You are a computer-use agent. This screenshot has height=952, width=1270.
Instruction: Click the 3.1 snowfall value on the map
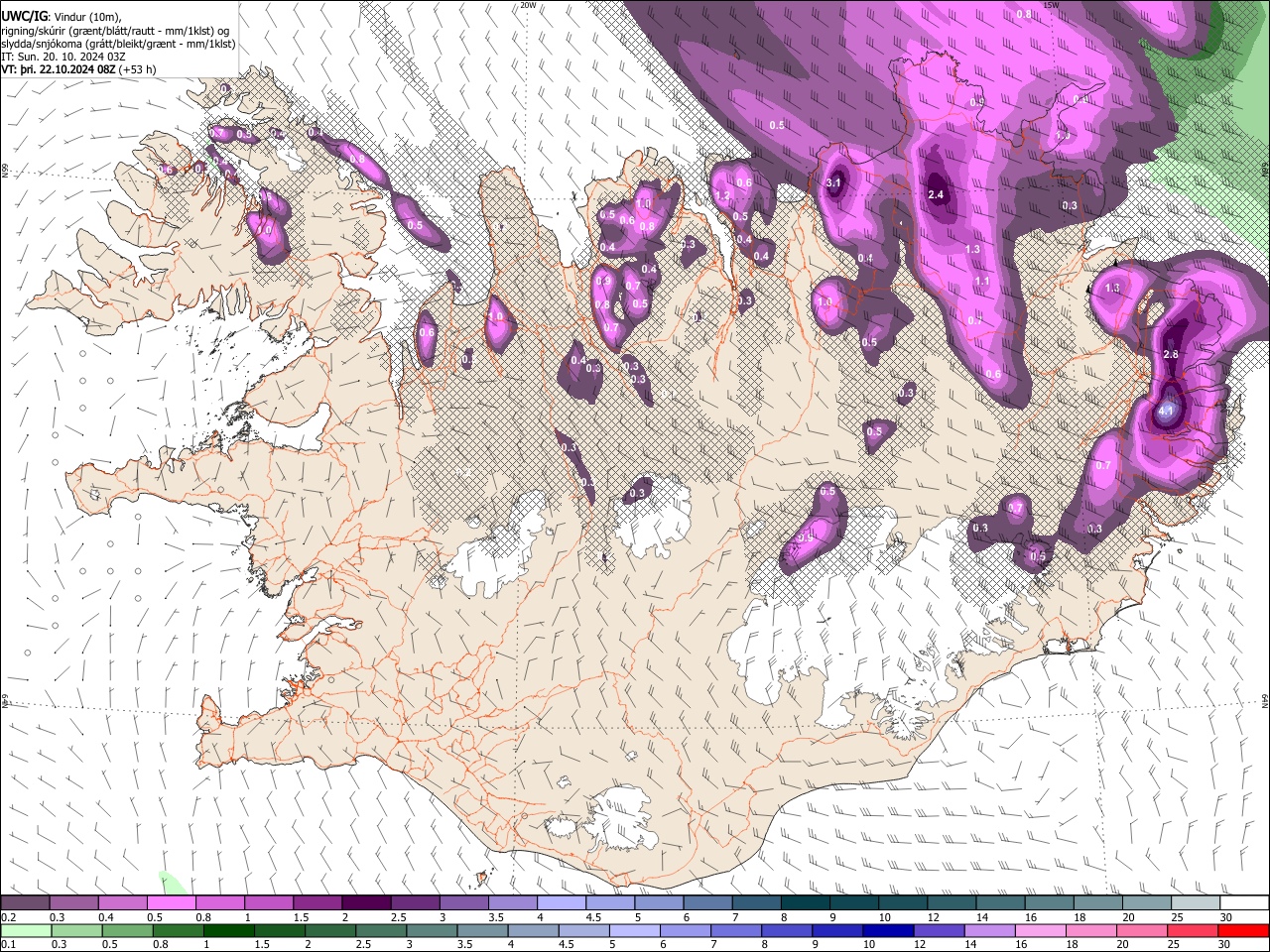point(834,182)
